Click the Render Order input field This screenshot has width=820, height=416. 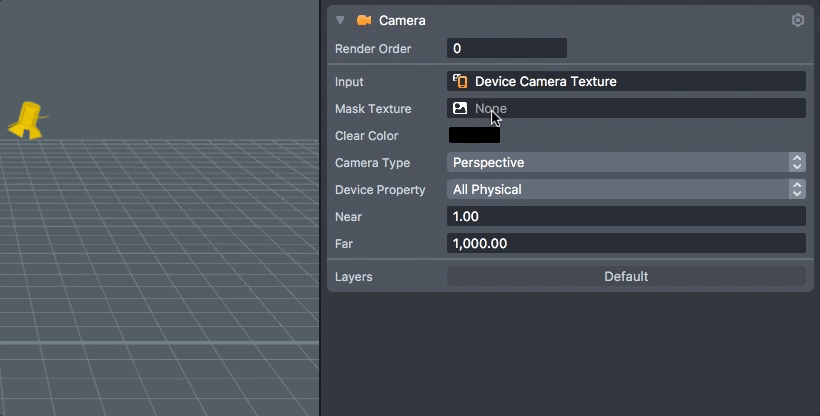[507, 48]
